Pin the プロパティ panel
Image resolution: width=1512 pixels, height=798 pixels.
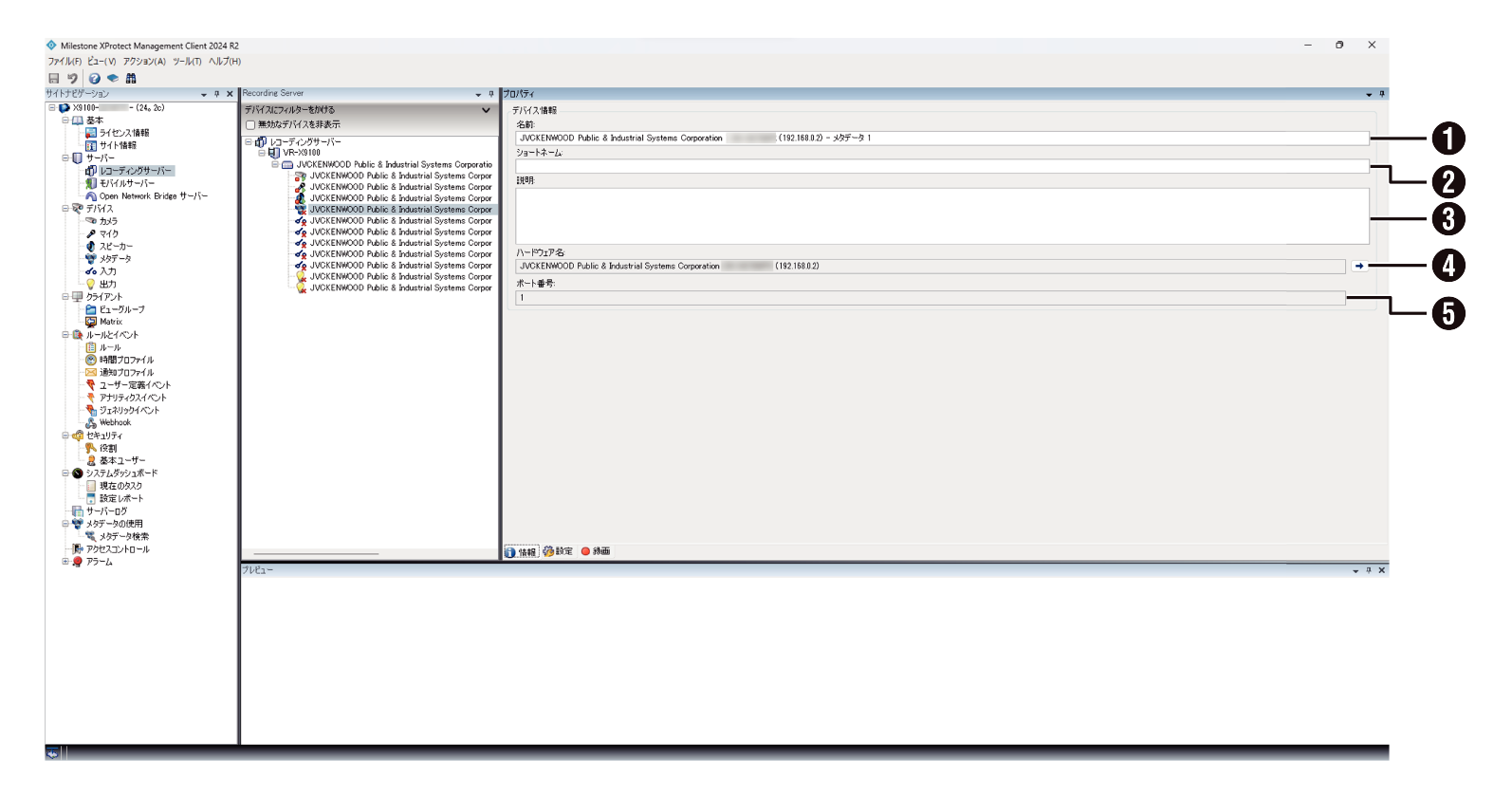coord(1382,94)
